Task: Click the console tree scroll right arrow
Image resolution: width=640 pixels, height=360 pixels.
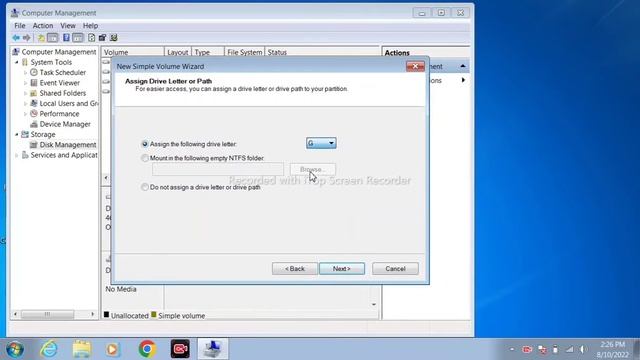Action: pyautogui.click(x=93, y=314)
